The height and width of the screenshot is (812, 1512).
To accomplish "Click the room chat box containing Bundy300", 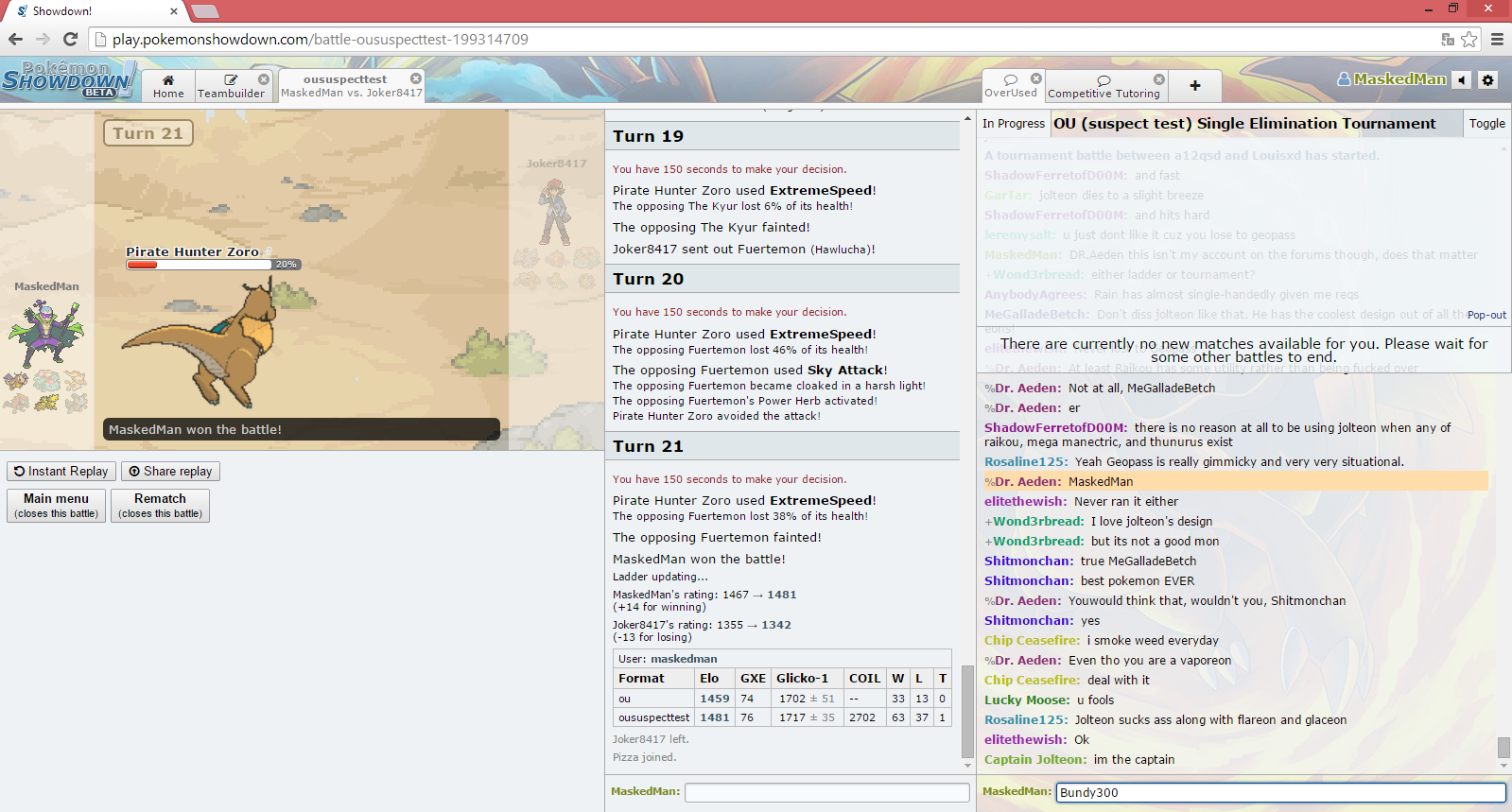I will click(x=1280, y=792).
